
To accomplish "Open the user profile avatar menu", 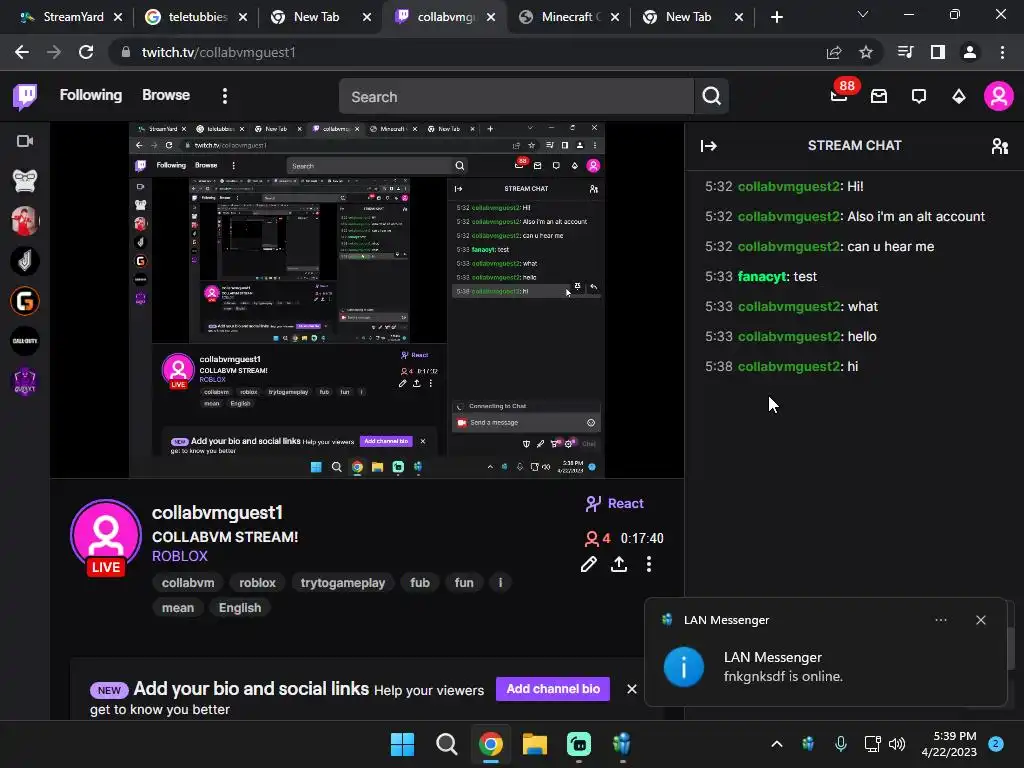I will (x=999, y=96).
